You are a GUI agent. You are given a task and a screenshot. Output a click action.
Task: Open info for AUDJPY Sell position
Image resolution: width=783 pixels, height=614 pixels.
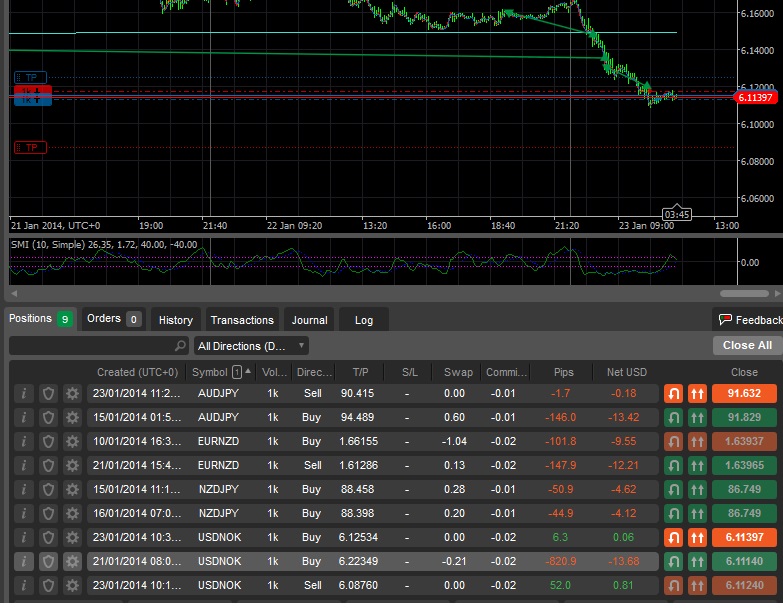pyautogui.click(x=23, y=393)
